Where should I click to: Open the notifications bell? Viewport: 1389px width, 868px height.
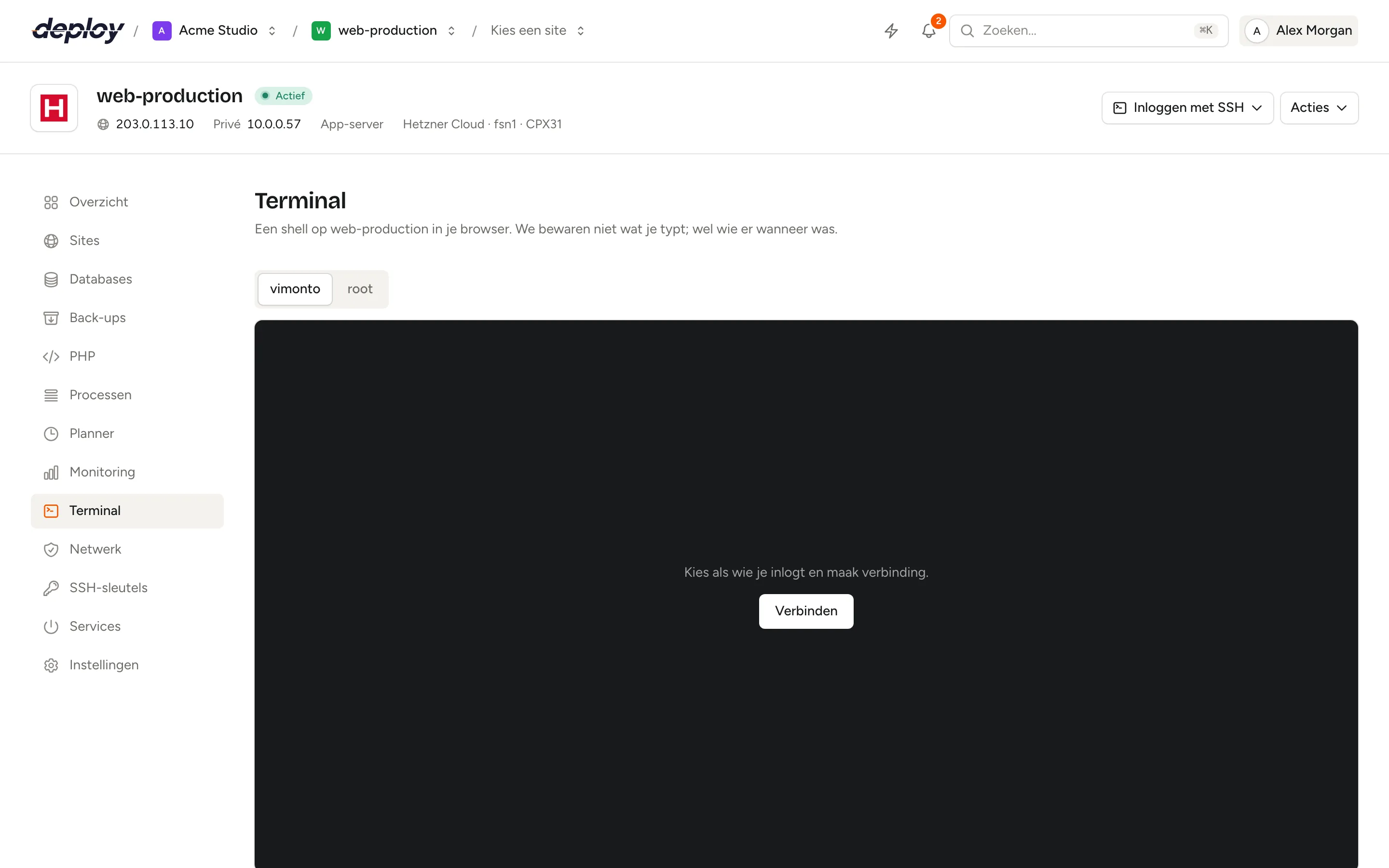coord(929,30)
